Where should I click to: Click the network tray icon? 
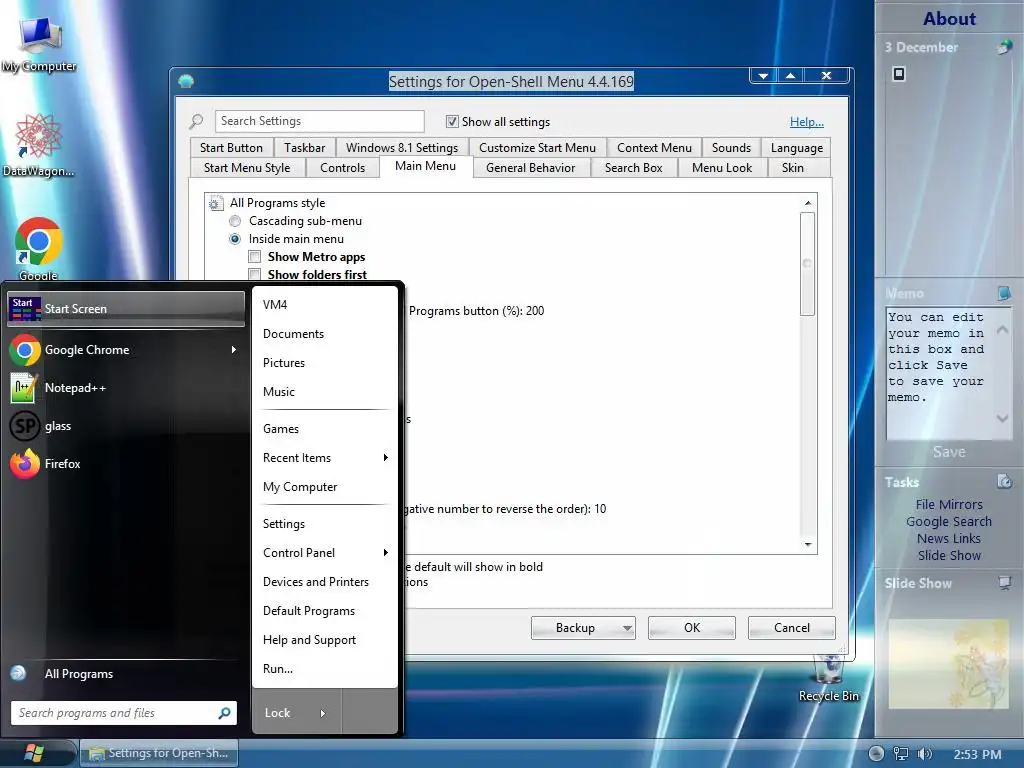point(901,754)
